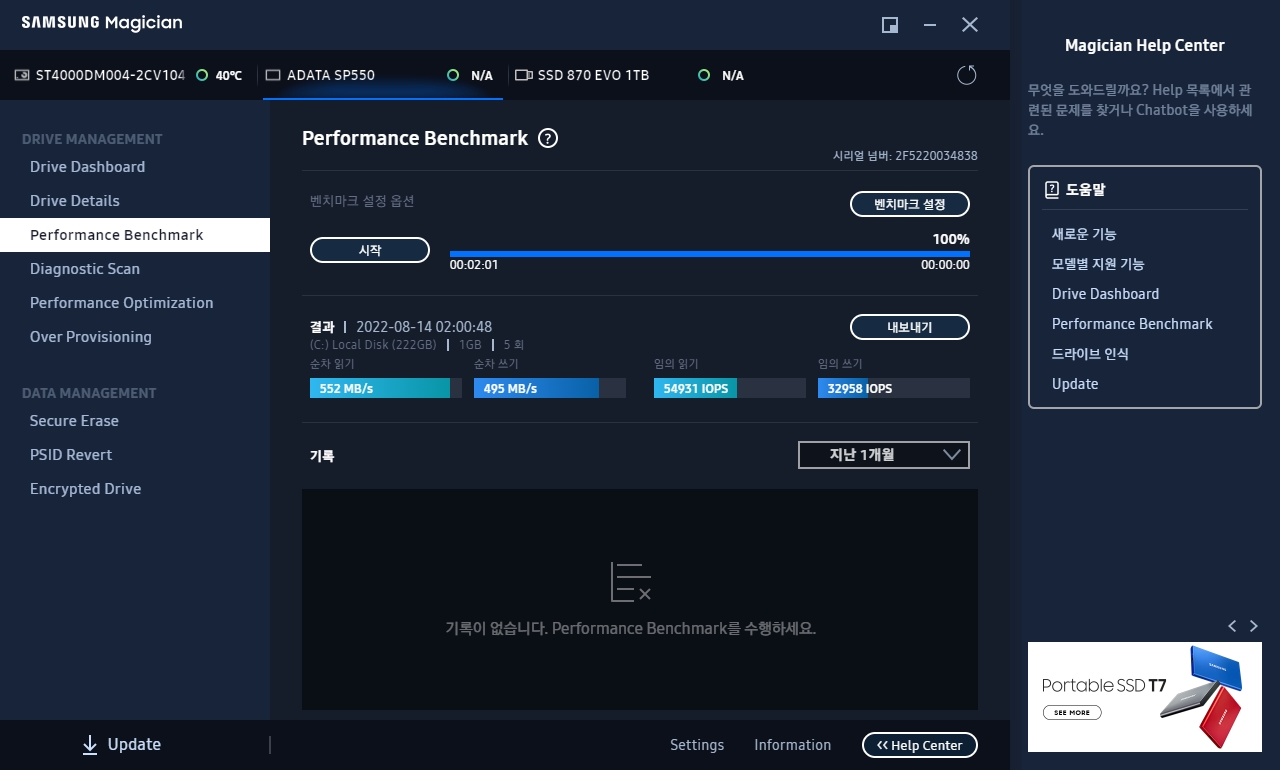Screen dimensions: 1280x770
Task: Go to next help center banner
Action: (1254, 626)
